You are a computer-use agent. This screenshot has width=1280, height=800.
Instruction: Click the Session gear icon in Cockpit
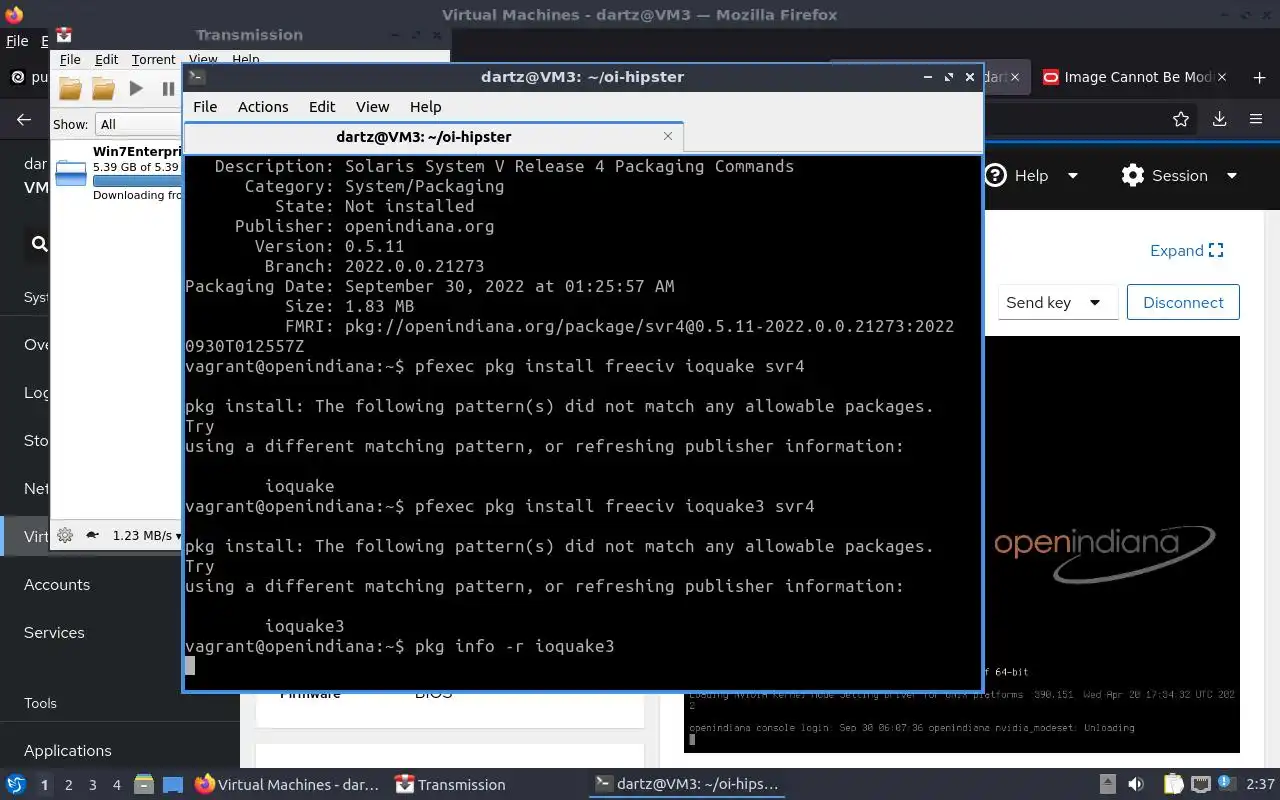(1132, 175)
